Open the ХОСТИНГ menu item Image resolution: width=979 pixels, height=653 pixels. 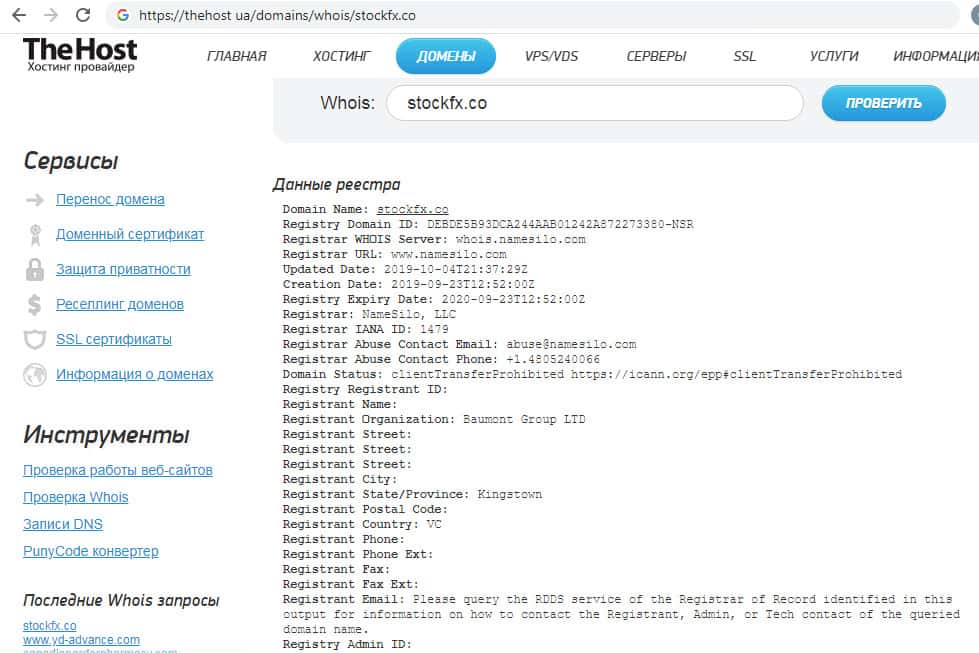[x=342, y=56]
